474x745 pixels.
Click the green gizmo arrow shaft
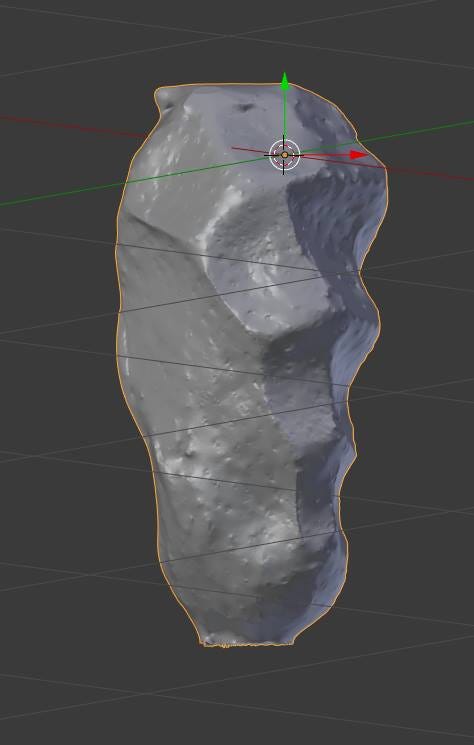[x=284, y=114]
